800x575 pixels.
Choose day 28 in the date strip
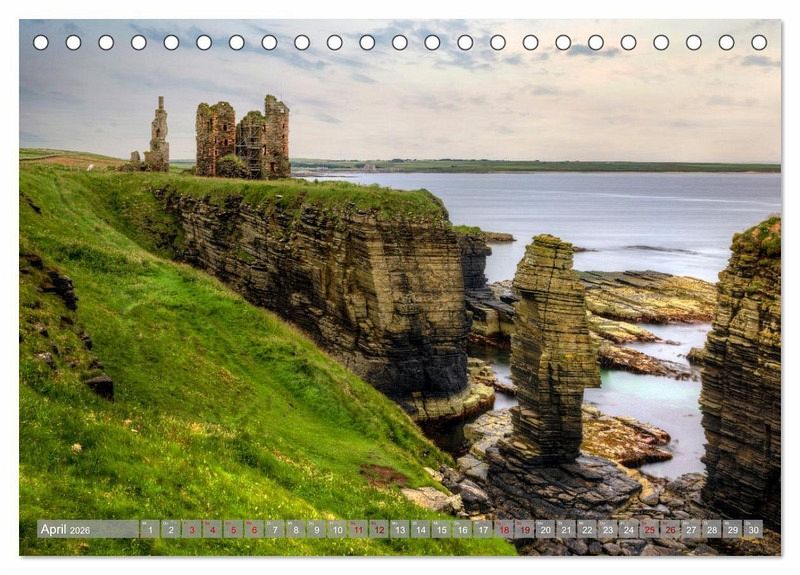coord(711,529)
